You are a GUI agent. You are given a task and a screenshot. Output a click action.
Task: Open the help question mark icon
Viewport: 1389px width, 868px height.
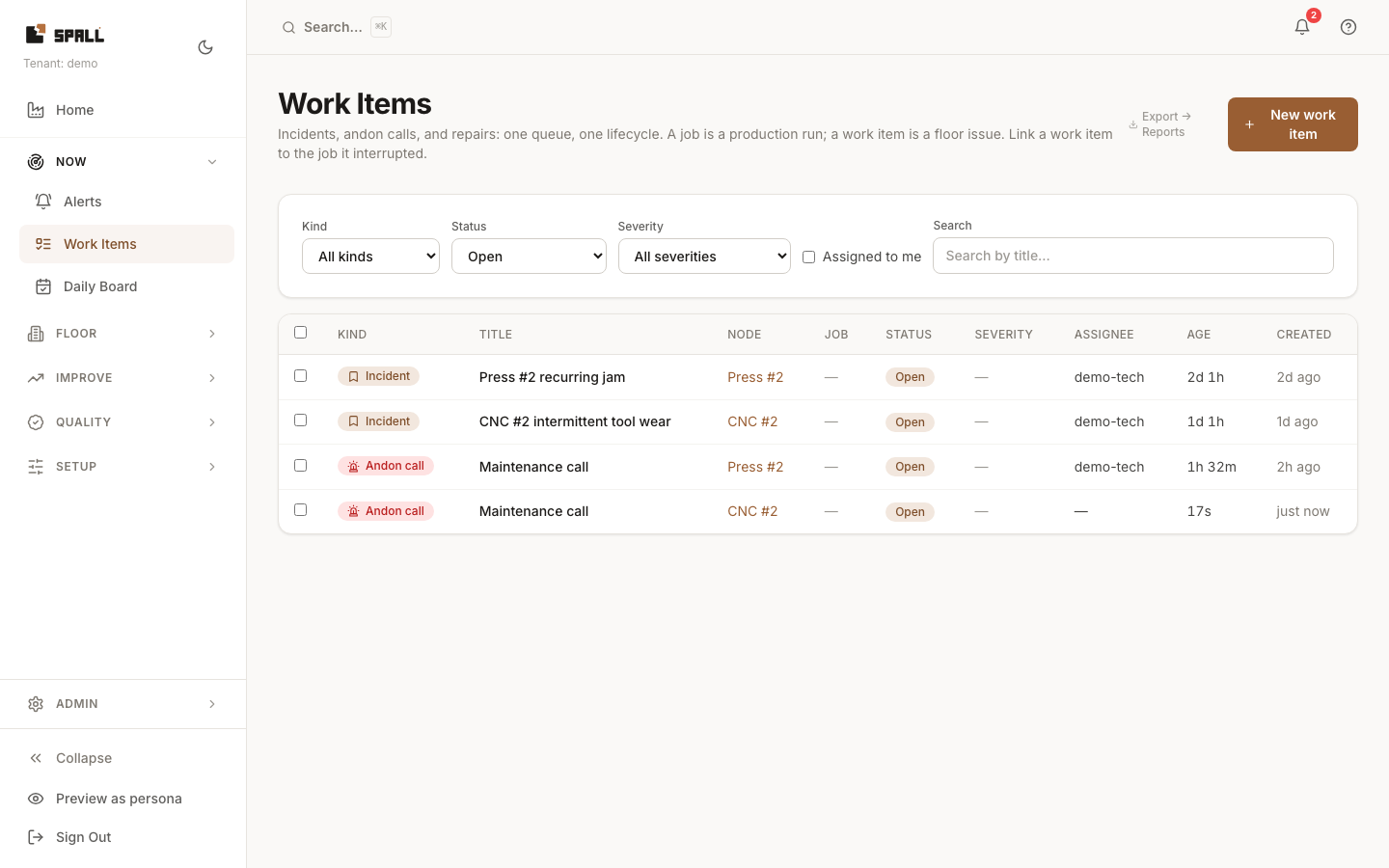click(1348, 27)
